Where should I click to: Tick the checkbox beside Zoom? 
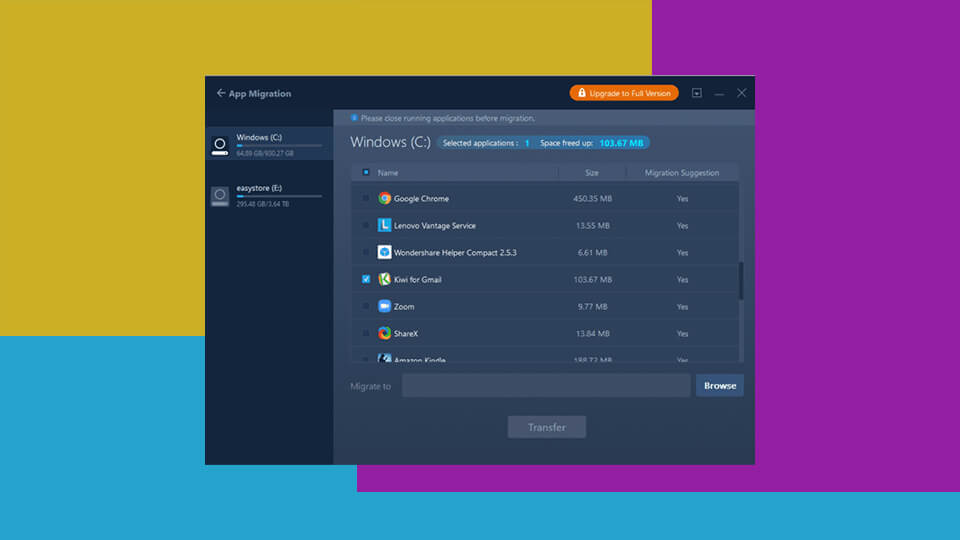(x=366, y=306)
